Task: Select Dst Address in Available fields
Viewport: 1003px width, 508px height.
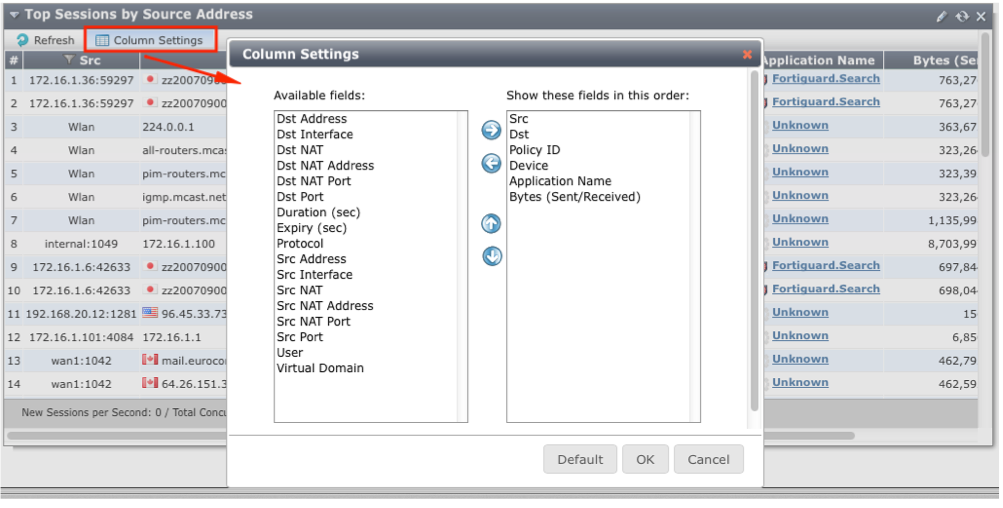Action: 311,119
